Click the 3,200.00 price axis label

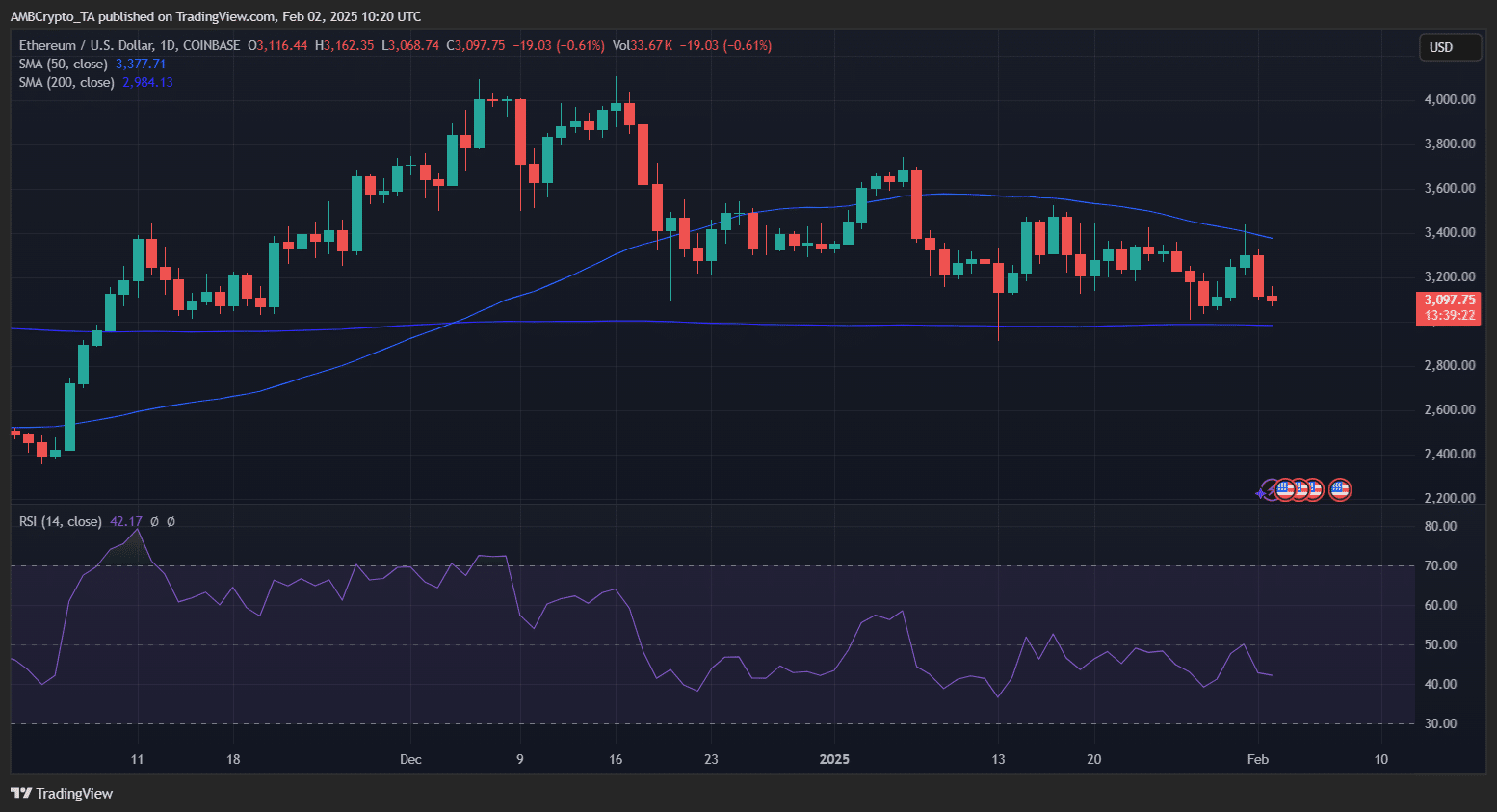[x=1450, y=276]
